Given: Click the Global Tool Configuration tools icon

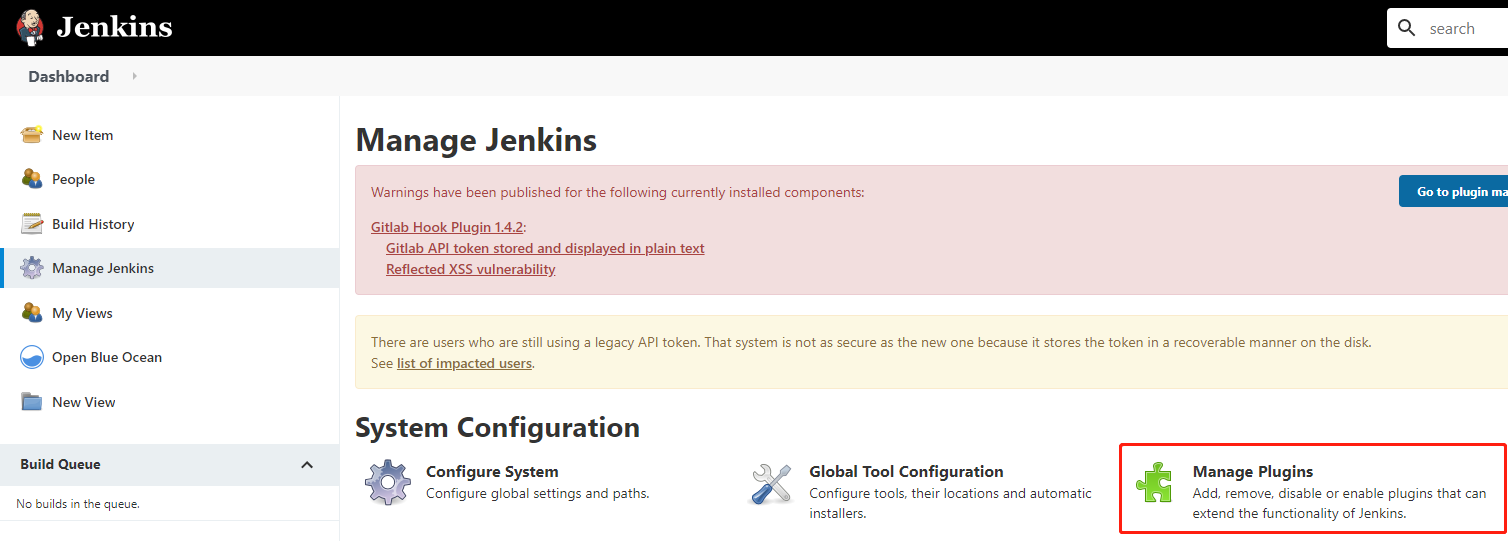Looking at the screenshot, I should click(x=771, y=483).
